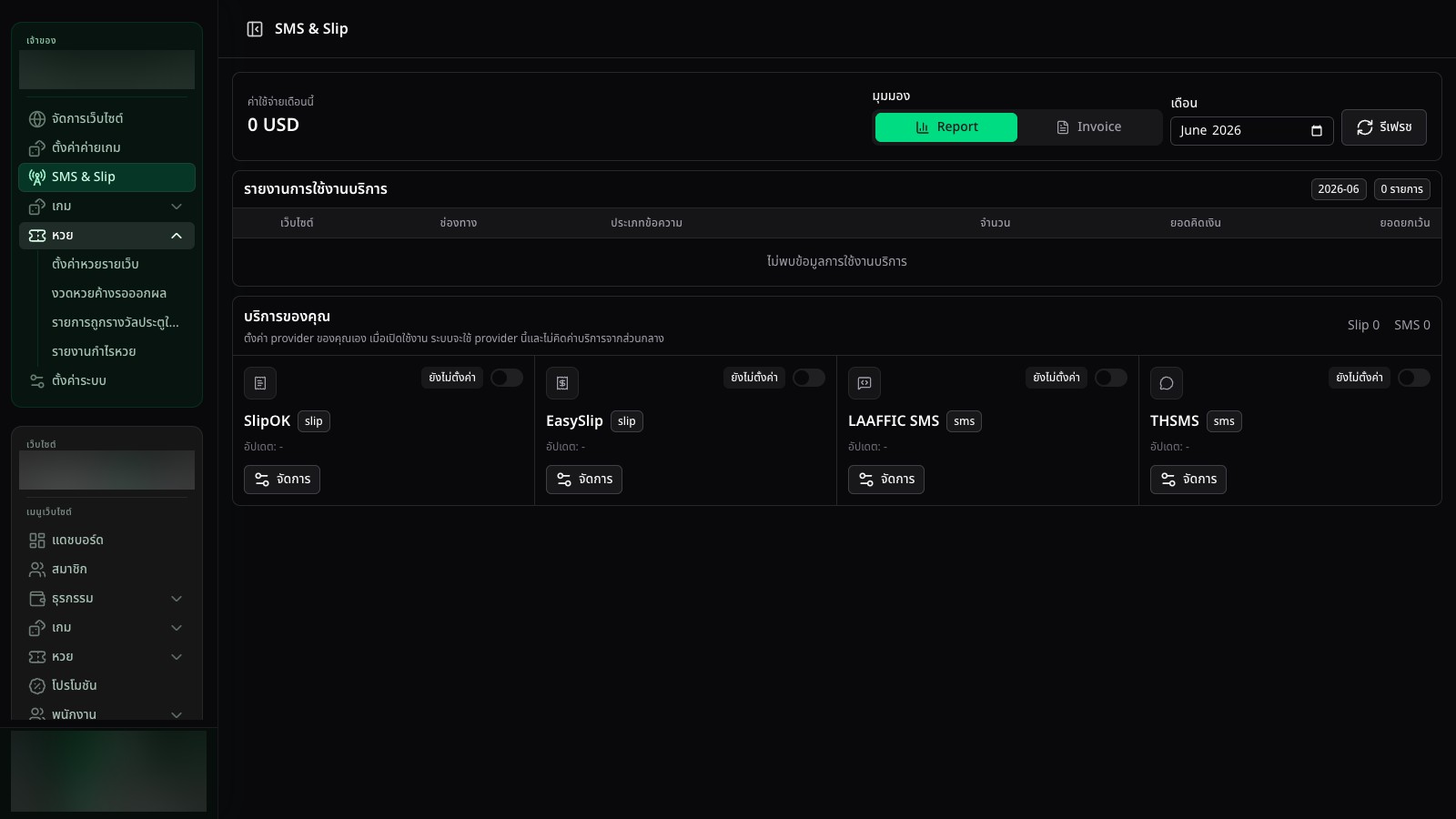The image size is (1456, 819).
Task: Turn on the THSMS provider switch
Action: [1413, 378]
